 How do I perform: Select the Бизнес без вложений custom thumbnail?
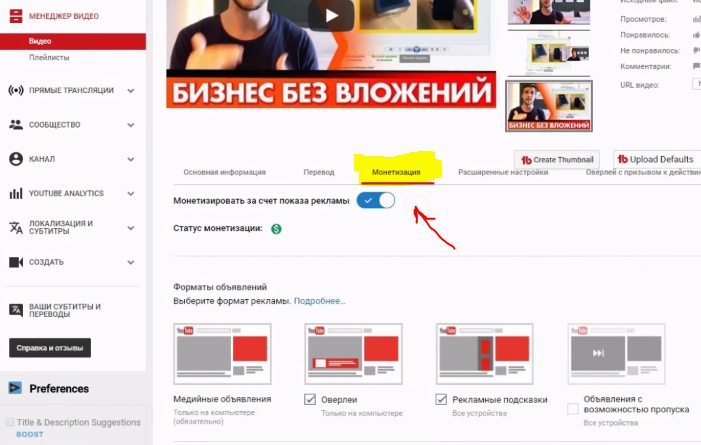549,106
